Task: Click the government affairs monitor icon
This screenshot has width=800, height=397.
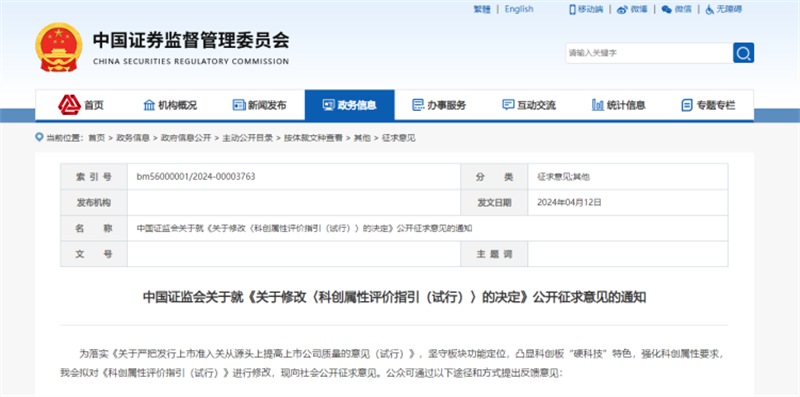Action: coord(329,105)
